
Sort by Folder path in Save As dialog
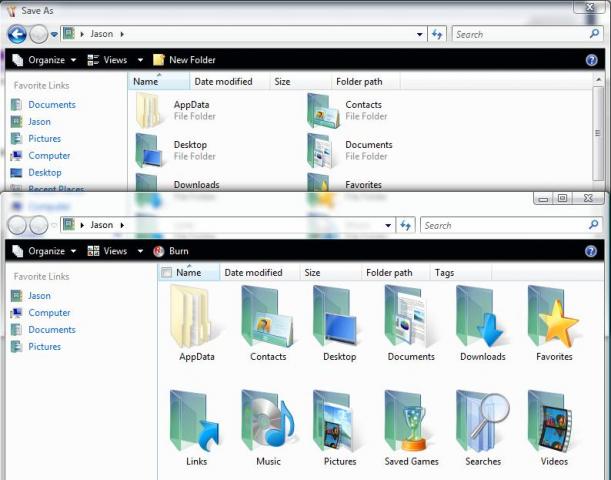(366, 81)
